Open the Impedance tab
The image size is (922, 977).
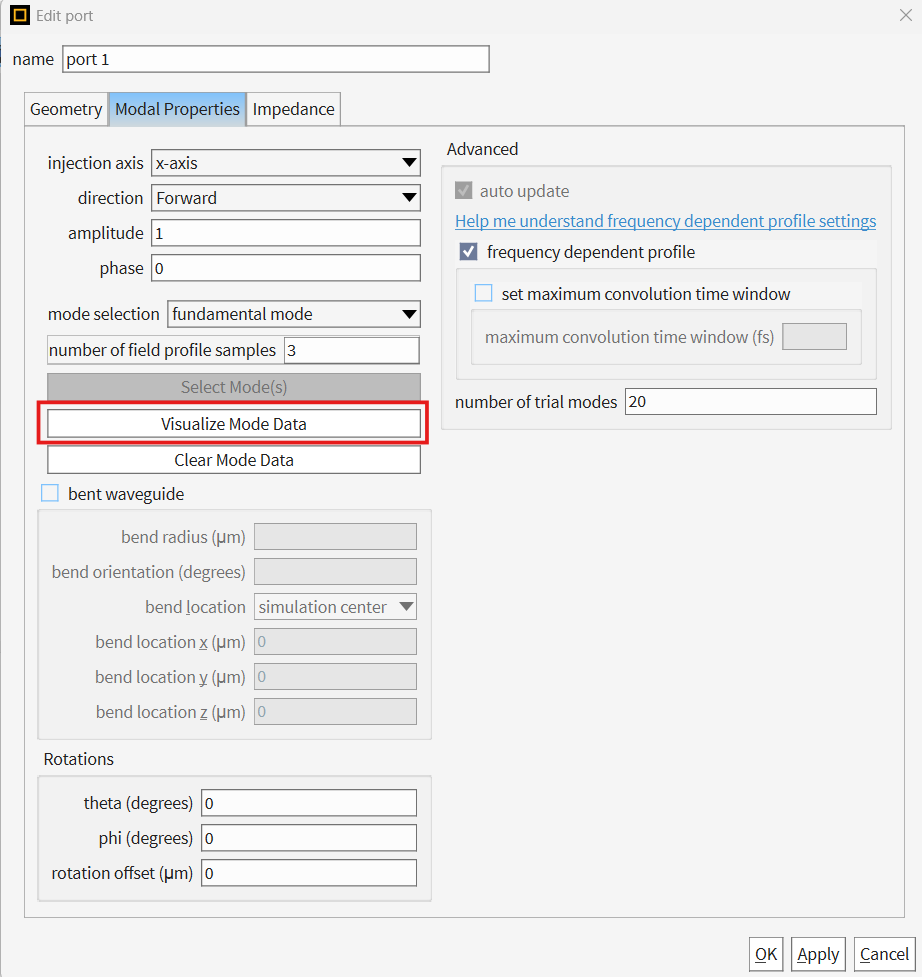pyautogui.click(x=293, y=109)
